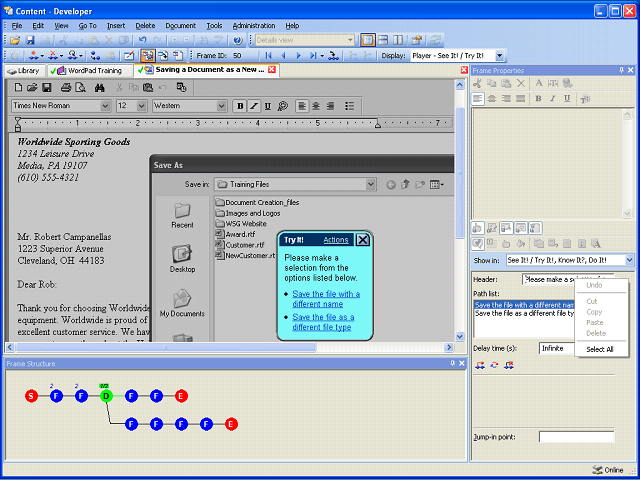Image resolution: width=640 pixels, height=480 pixels.
Task: Close the Try It! bubble with X
Action: pos(362,240)
